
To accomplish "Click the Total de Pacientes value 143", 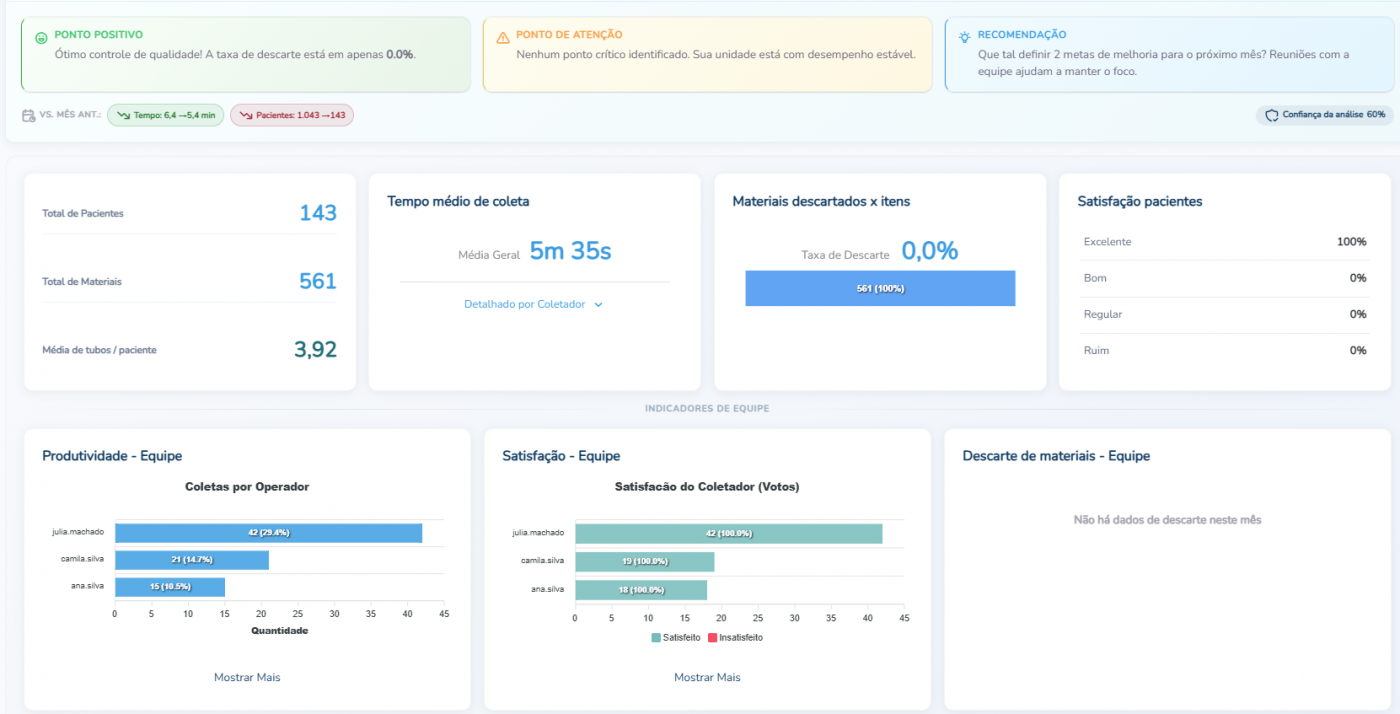I will 318,213.
